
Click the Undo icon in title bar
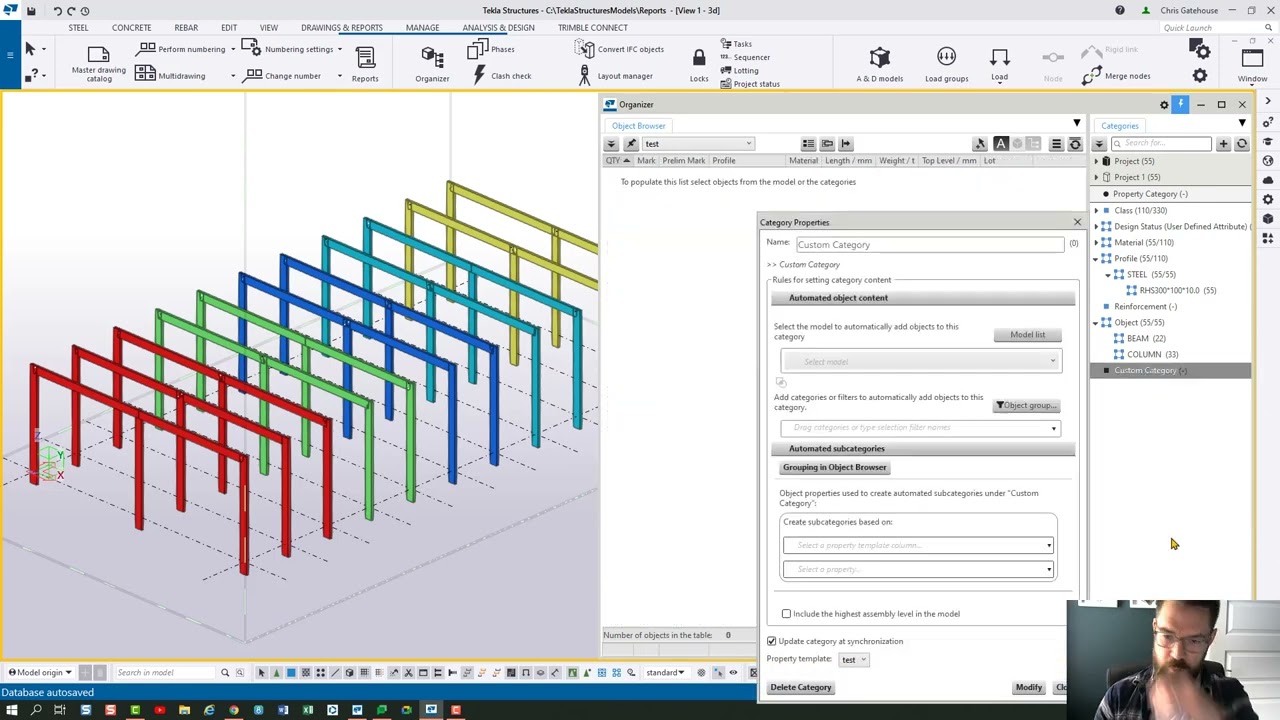[x=57, y=10]
